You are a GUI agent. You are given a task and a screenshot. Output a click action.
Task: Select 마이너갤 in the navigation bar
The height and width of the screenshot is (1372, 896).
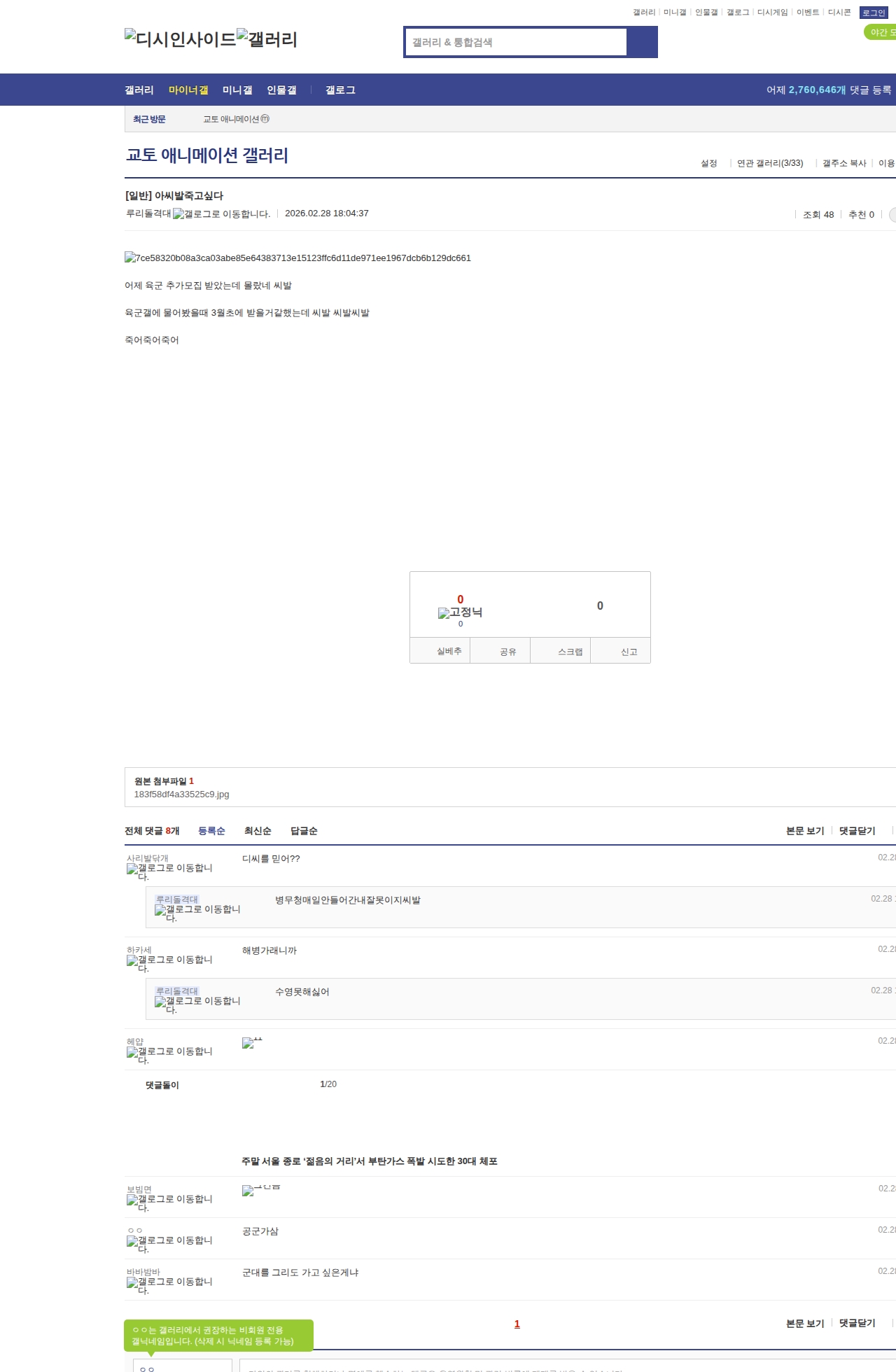click(x=188, y=90)
